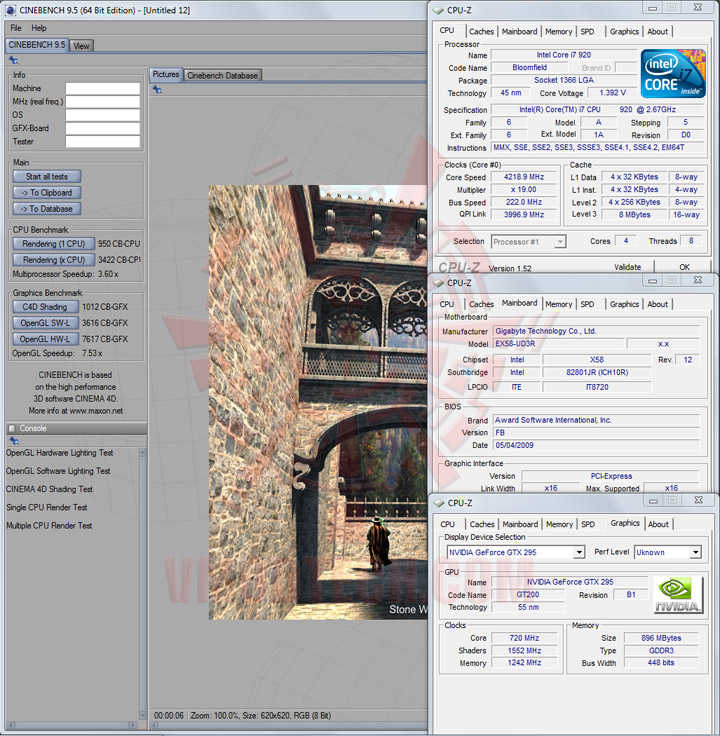
Task: Run the OpenGL SW-L test
Action: point(45,323)
